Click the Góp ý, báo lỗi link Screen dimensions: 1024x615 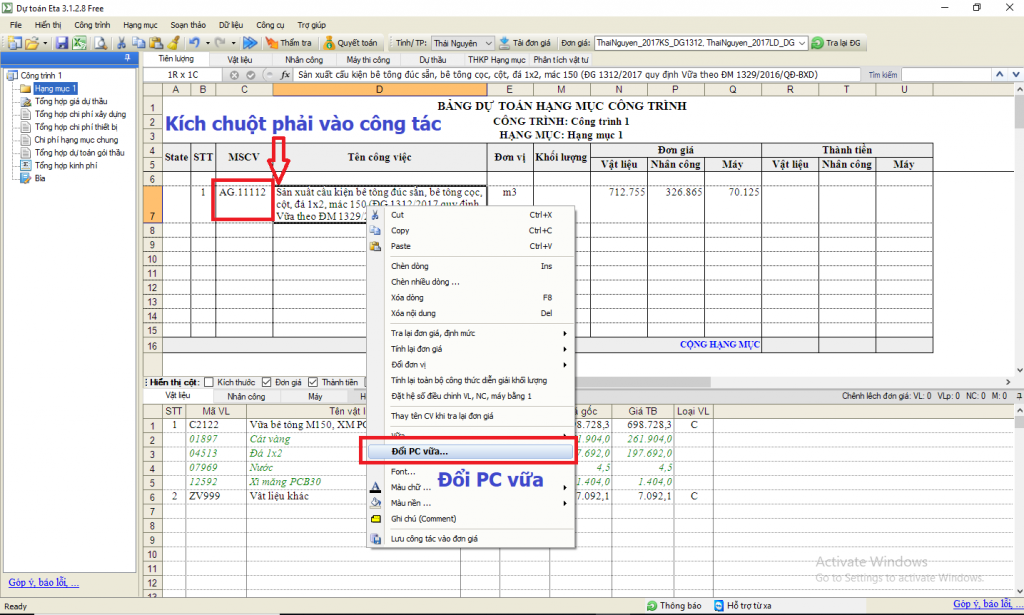[43, 583]
